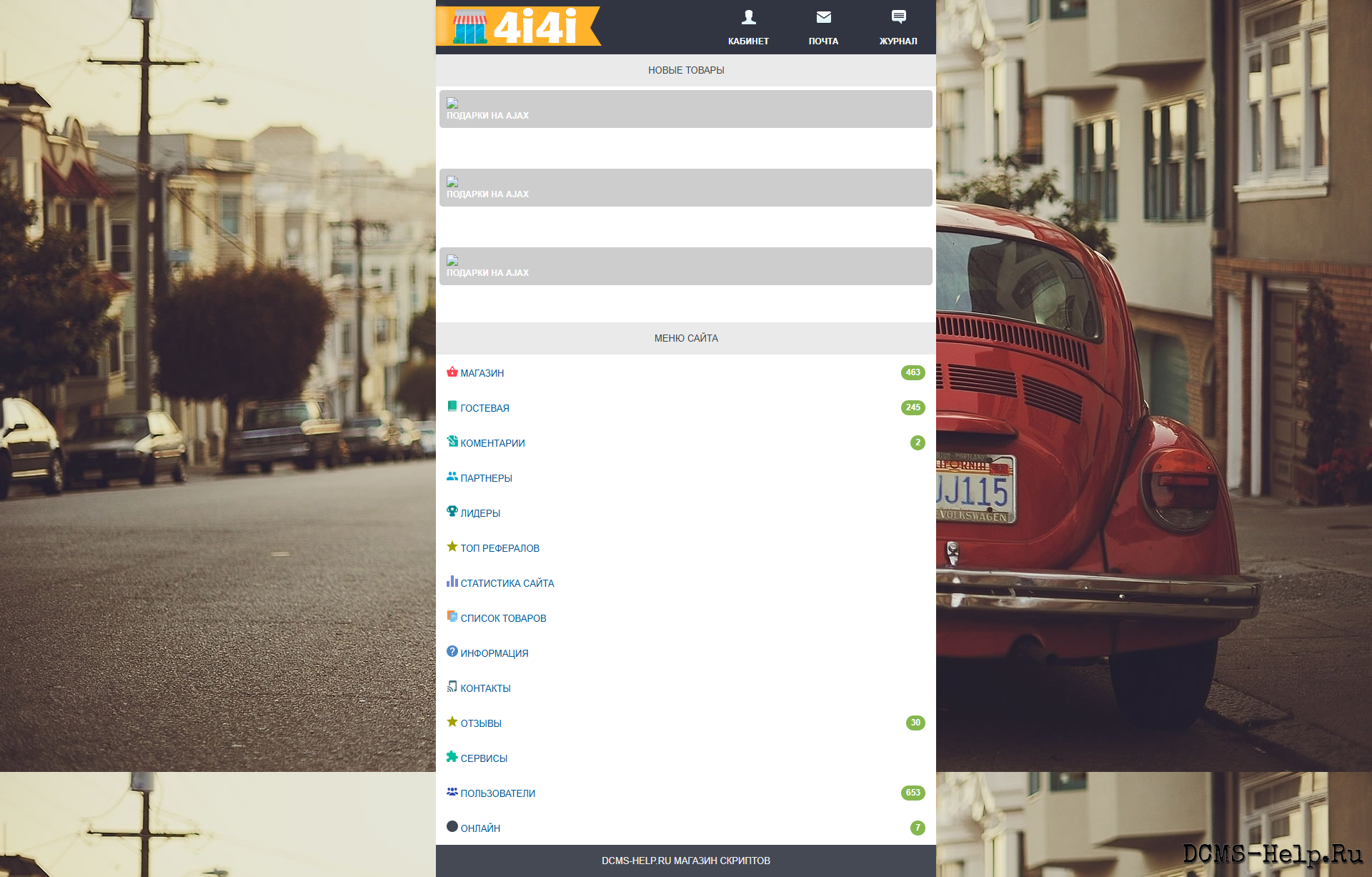Open Топ рефералов menu entry

(499, 548)
